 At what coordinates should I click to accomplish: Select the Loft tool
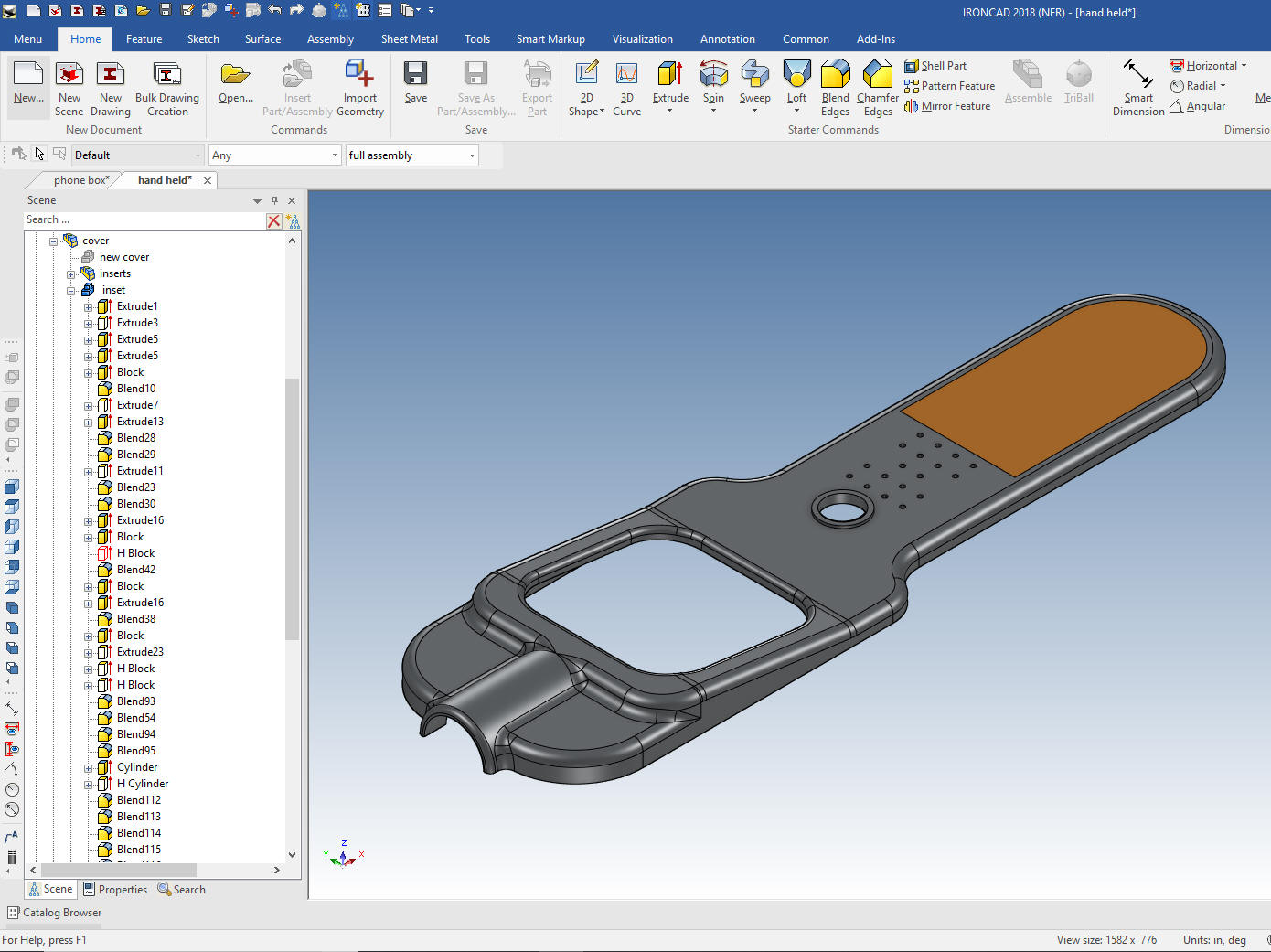(796, 88)
